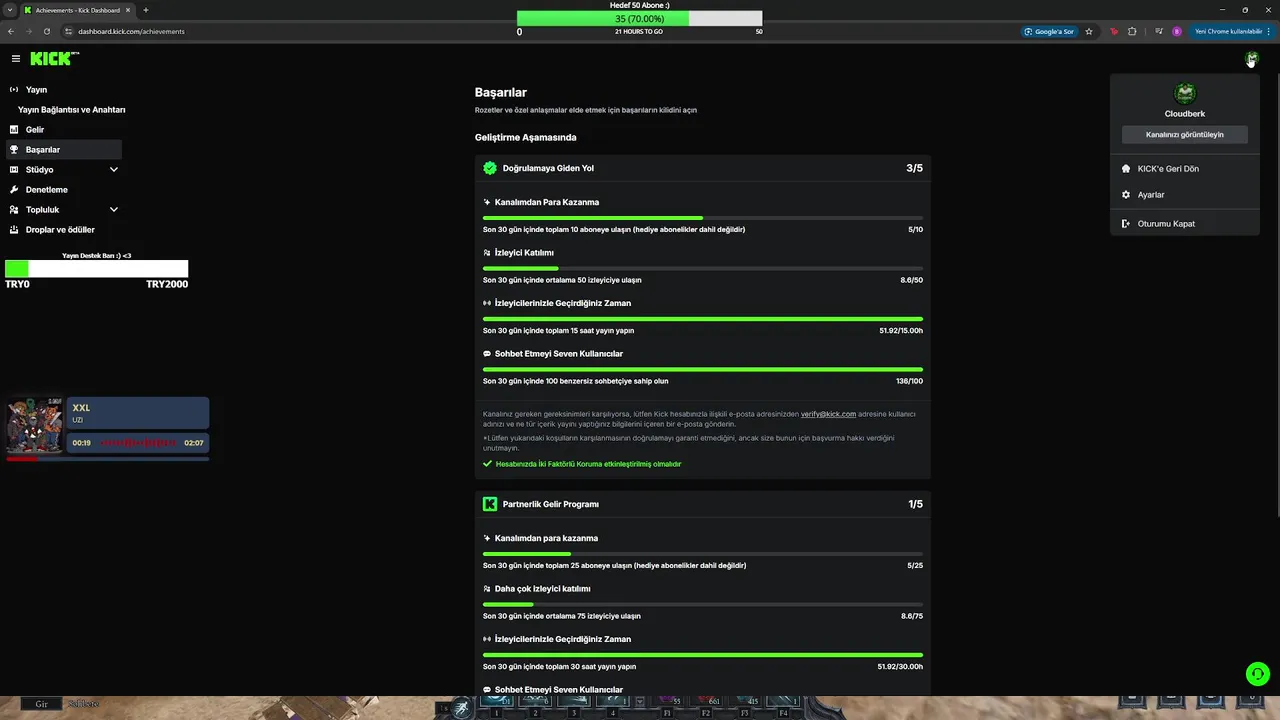
Task: Click the KICK logo
Action: click(x=52, y=59)
